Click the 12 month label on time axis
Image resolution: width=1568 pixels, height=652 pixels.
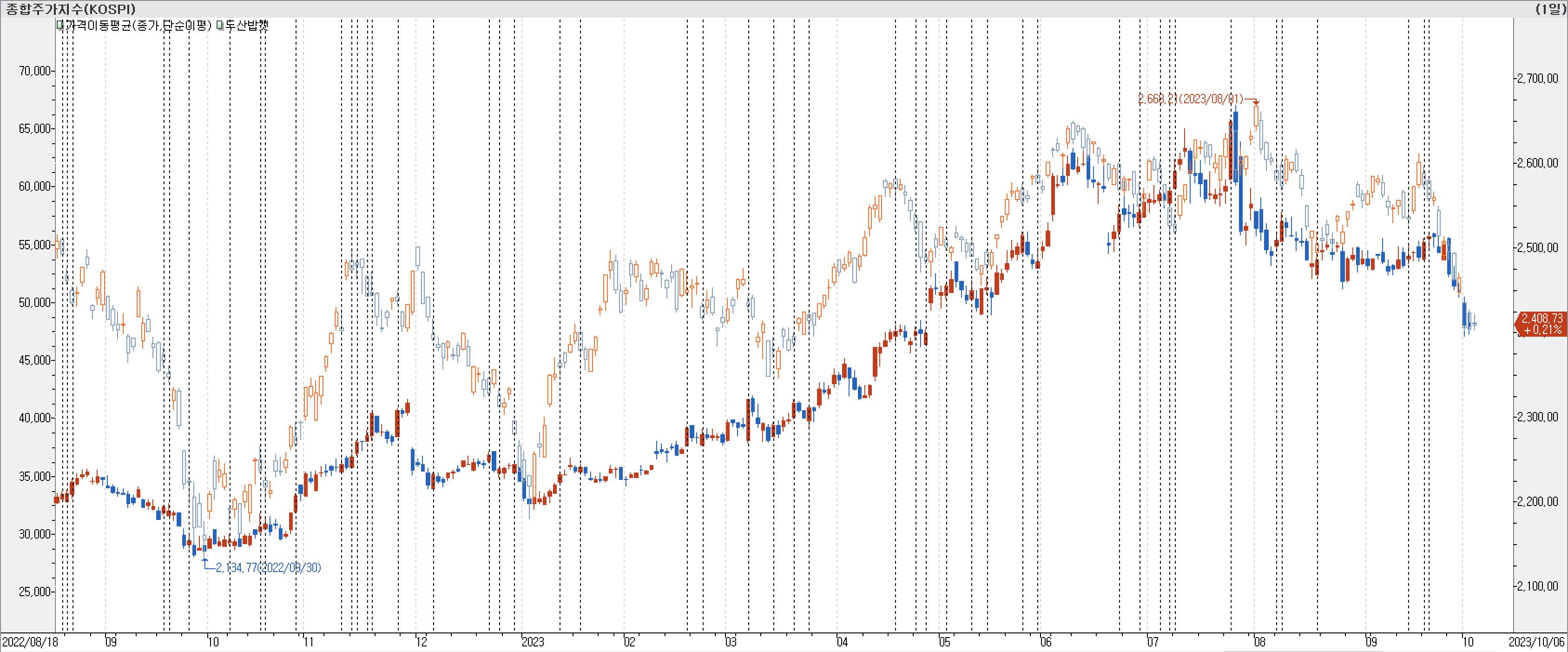pos(421,642)
